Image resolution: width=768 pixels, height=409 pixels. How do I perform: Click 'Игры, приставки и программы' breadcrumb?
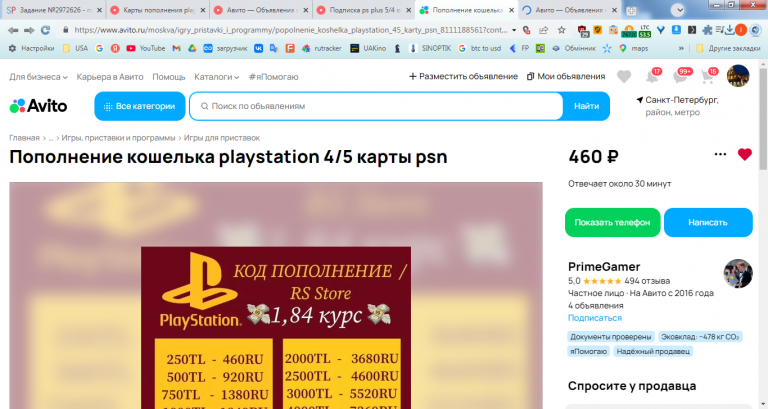click(x=119, y=138)
